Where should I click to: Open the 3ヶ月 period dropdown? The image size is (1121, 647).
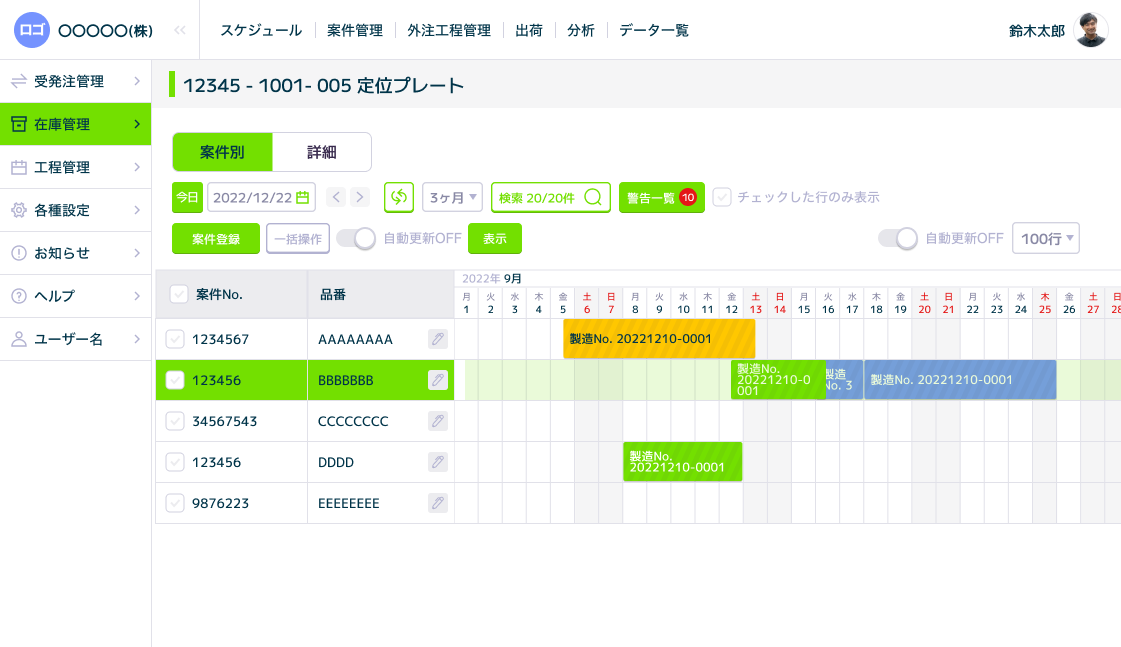452,198
